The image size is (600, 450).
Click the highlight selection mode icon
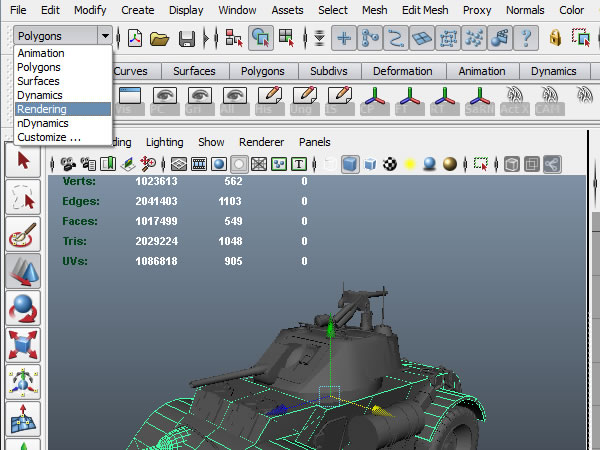[581, 38]
